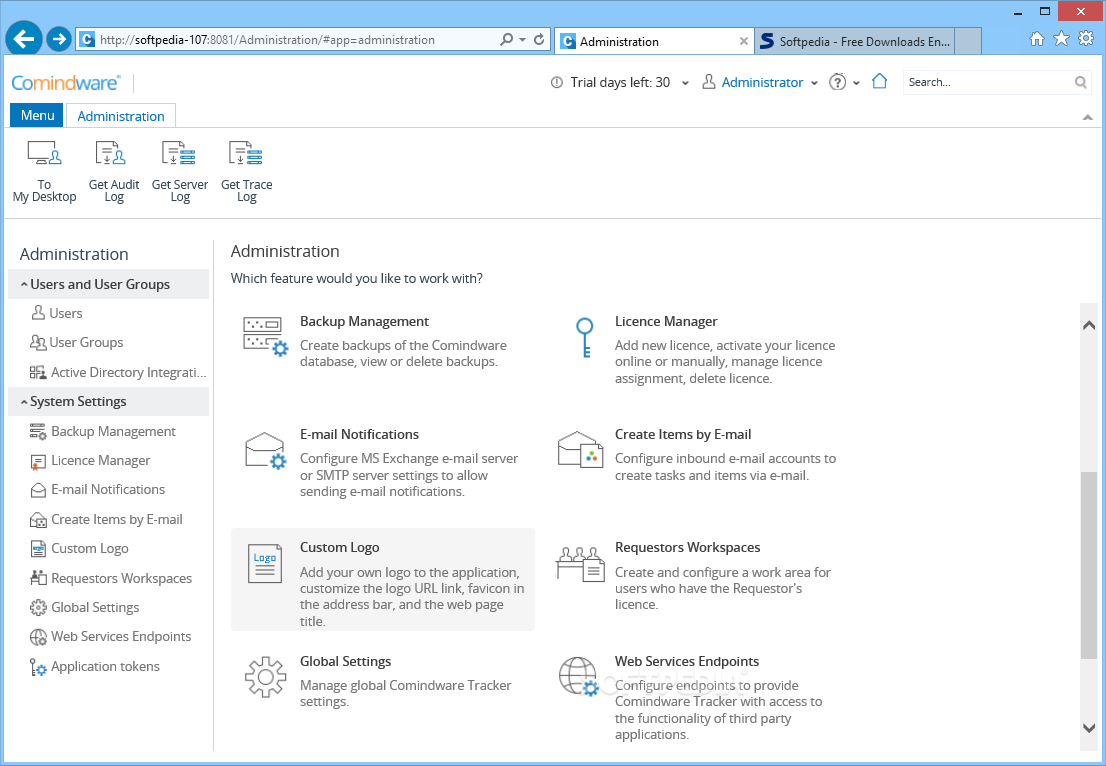Open the Global Settings heading link
Viewport: 1106px width, 766px height.
(x=345, y=661)
